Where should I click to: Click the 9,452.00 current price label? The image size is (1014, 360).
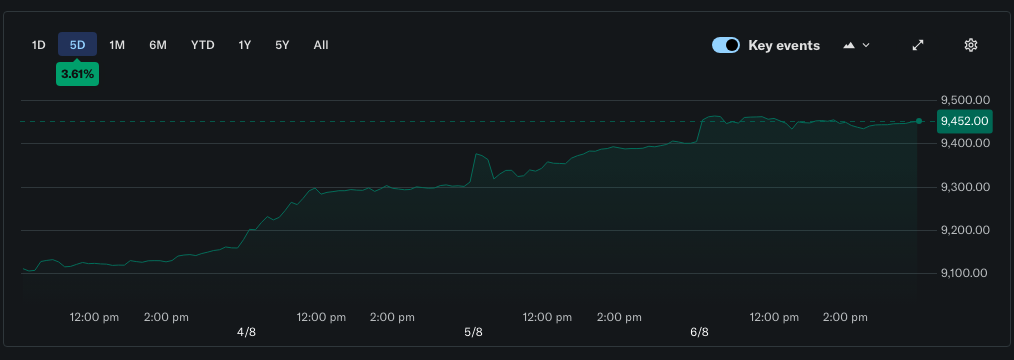(x=965, y=121)
